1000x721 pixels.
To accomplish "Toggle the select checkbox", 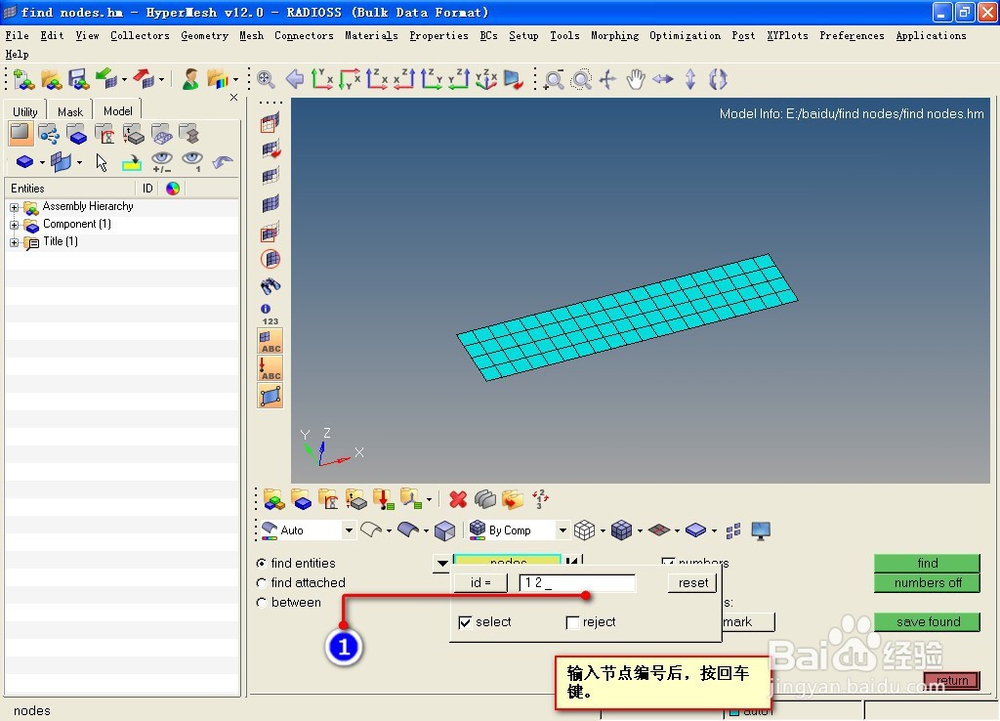I will tap(466, 622).
